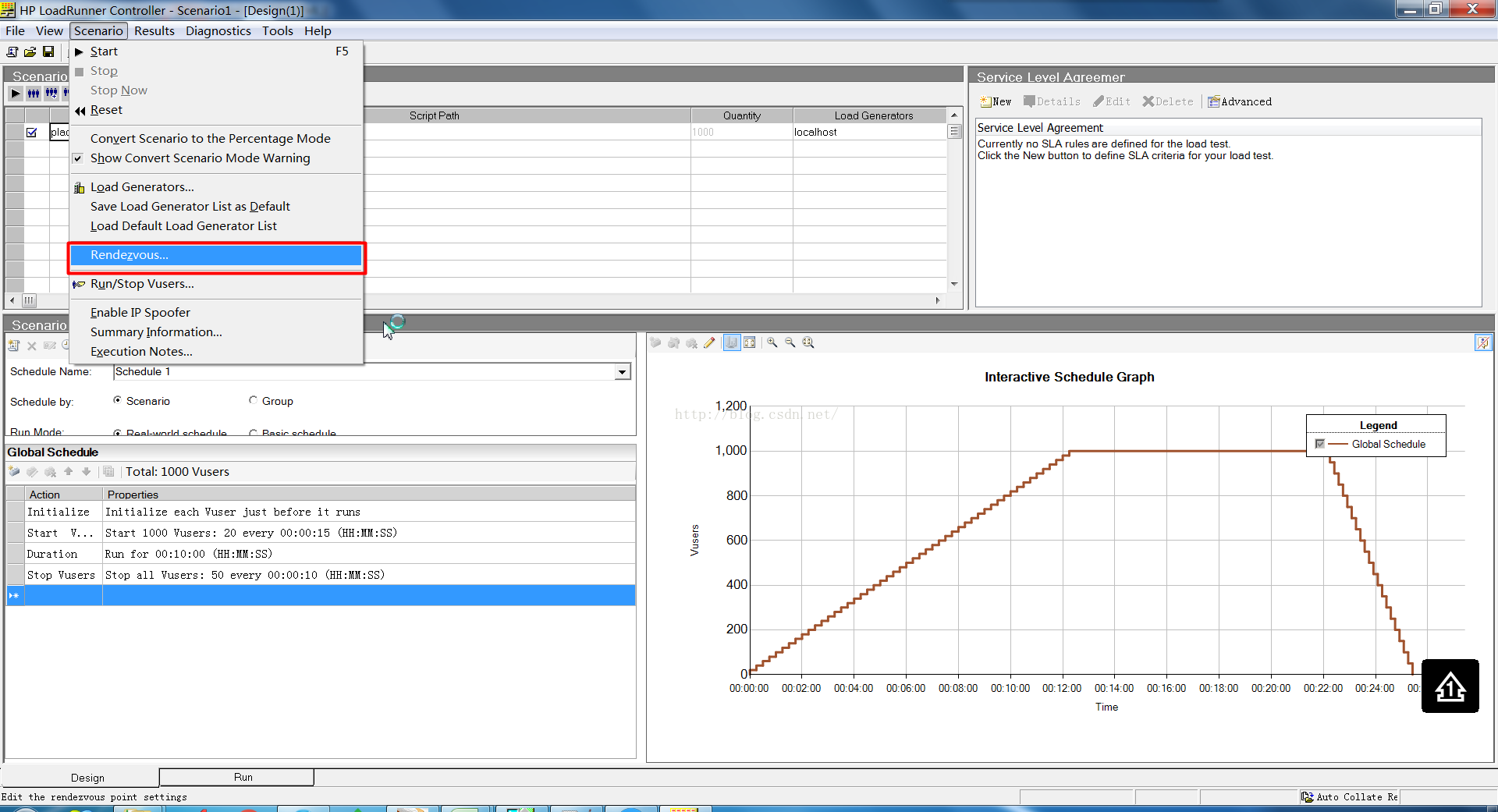The image size is (1498, 812).
Task: Click scroll-up arrow of the groups table
Action: pyautogui.click(x=954, y=115)
